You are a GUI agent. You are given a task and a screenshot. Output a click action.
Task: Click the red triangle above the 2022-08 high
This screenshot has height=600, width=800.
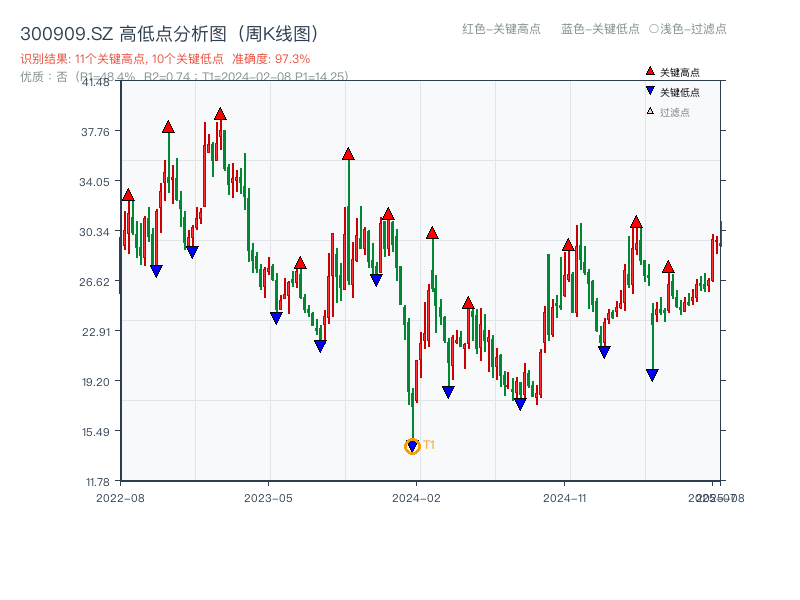coord(127,195)
